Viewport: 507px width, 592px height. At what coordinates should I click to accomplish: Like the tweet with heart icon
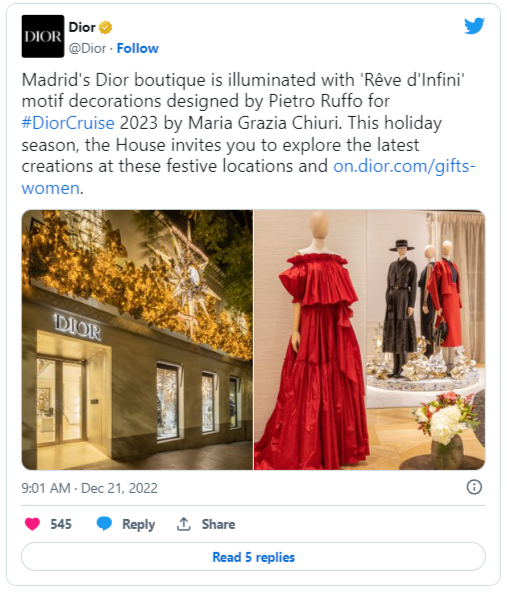point(32,524)
